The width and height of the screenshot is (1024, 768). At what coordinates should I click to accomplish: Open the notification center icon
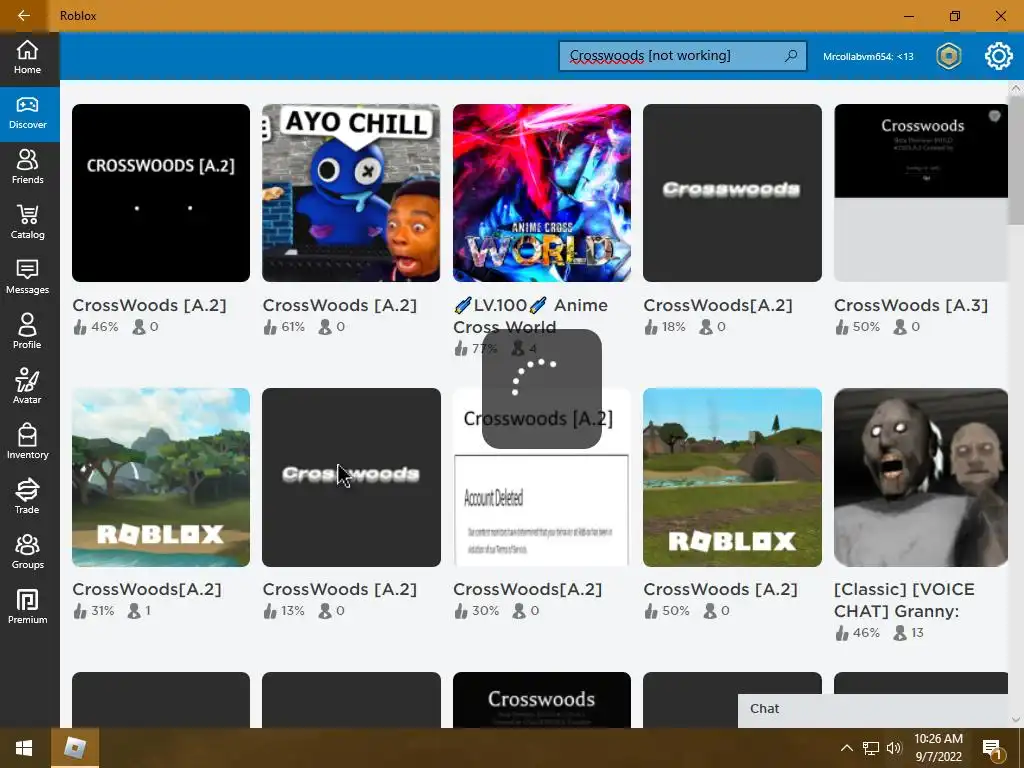click(992, 750)
